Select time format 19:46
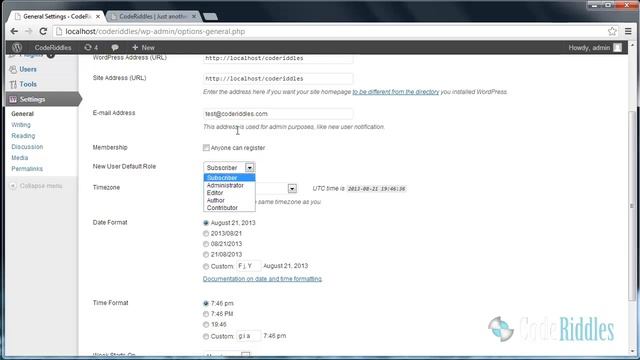Viewport: 640px width, 360px height. (x=206, y=325)
